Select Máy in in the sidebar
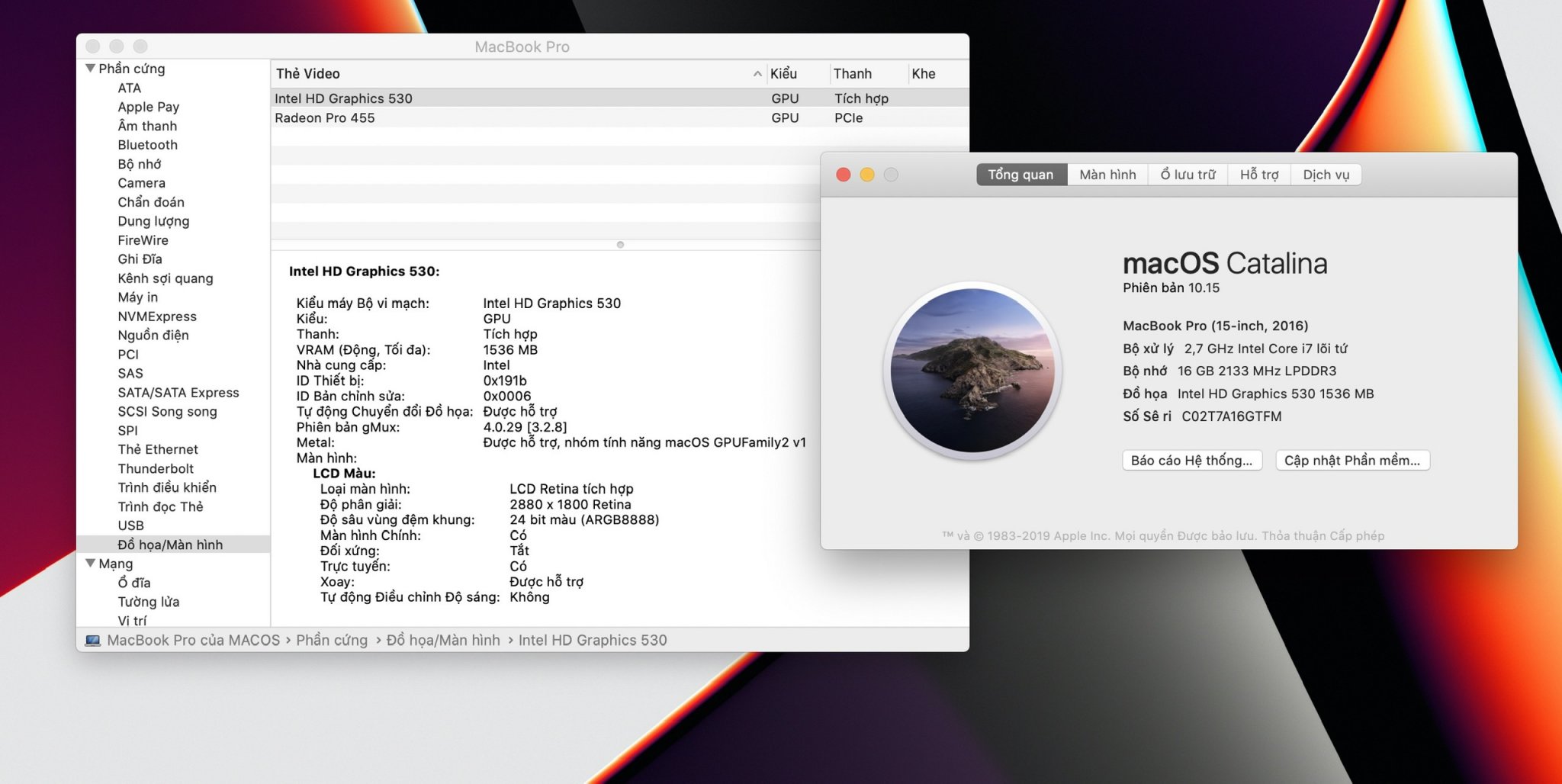 [x=138, y=297]
